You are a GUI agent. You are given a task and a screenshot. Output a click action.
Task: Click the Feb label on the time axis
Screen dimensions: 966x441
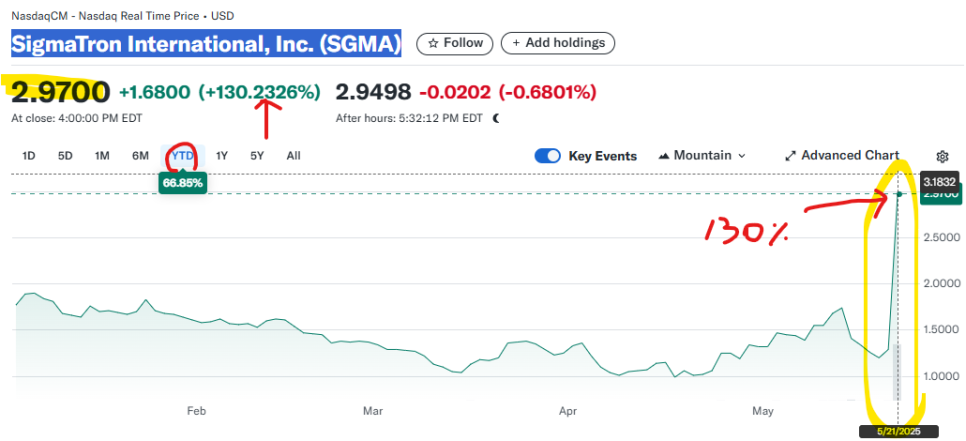195,410
